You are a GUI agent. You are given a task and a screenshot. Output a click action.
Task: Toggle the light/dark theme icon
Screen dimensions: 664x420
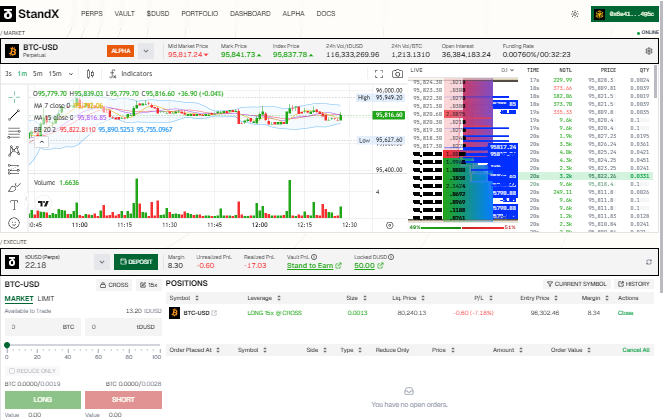(x=575, y=14)
